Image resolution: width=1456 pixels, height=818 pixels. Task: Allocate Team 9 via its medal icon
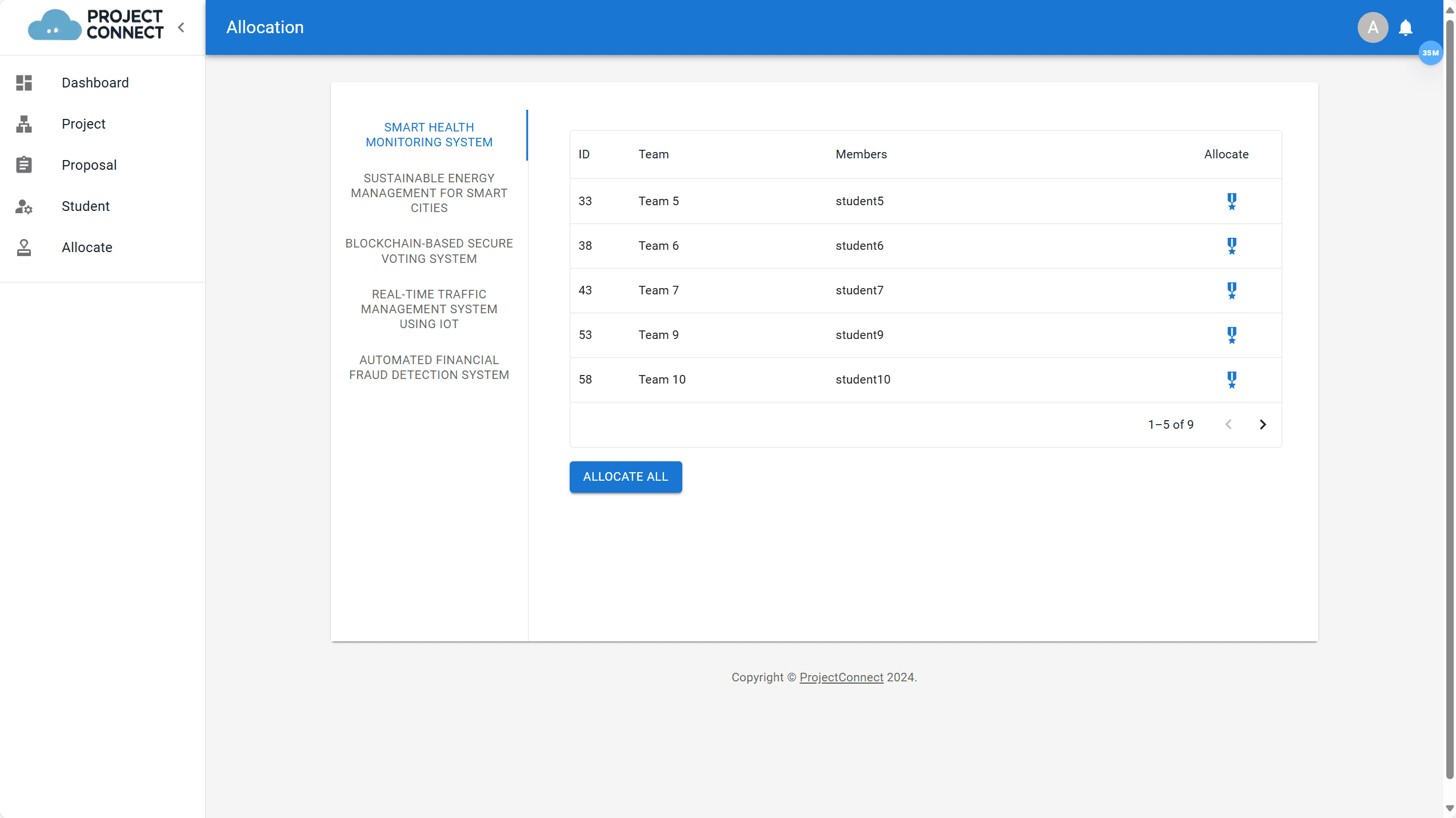point(1231,335)
